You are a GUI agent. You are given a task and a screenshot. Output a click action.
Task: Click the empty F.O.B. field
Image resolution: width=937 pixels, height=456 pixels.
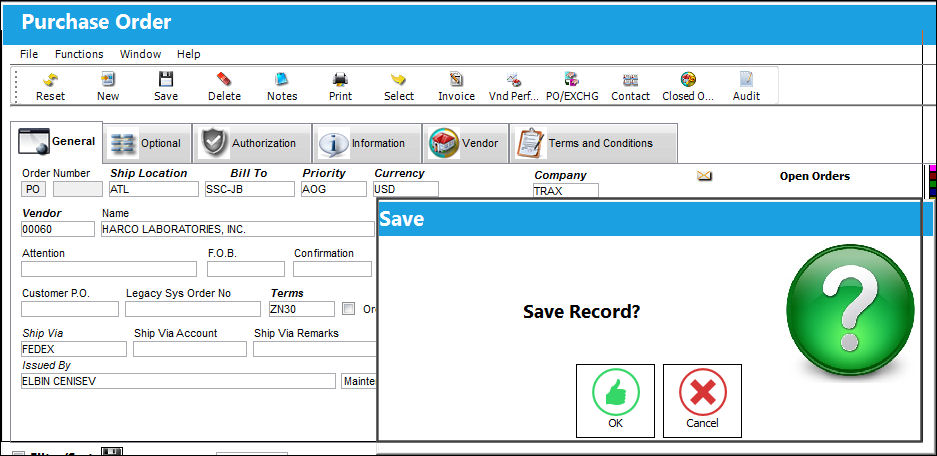click(x=246, y=269)
